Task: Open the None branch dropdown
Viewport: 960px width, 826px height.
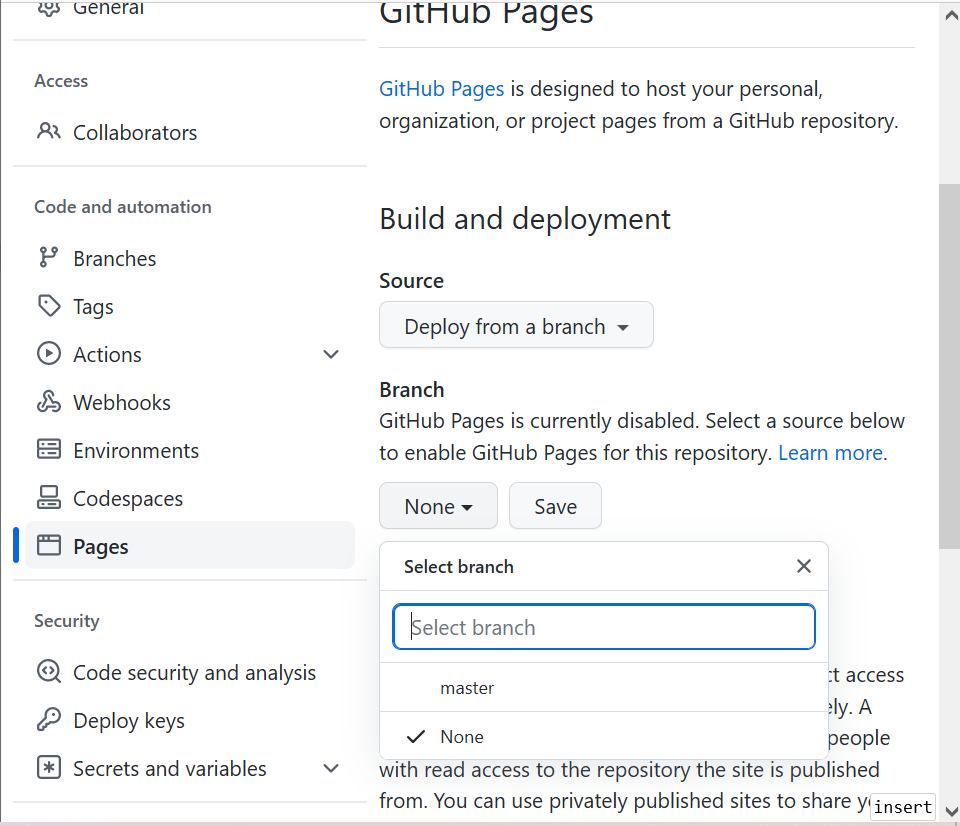Action: point(438,506)
